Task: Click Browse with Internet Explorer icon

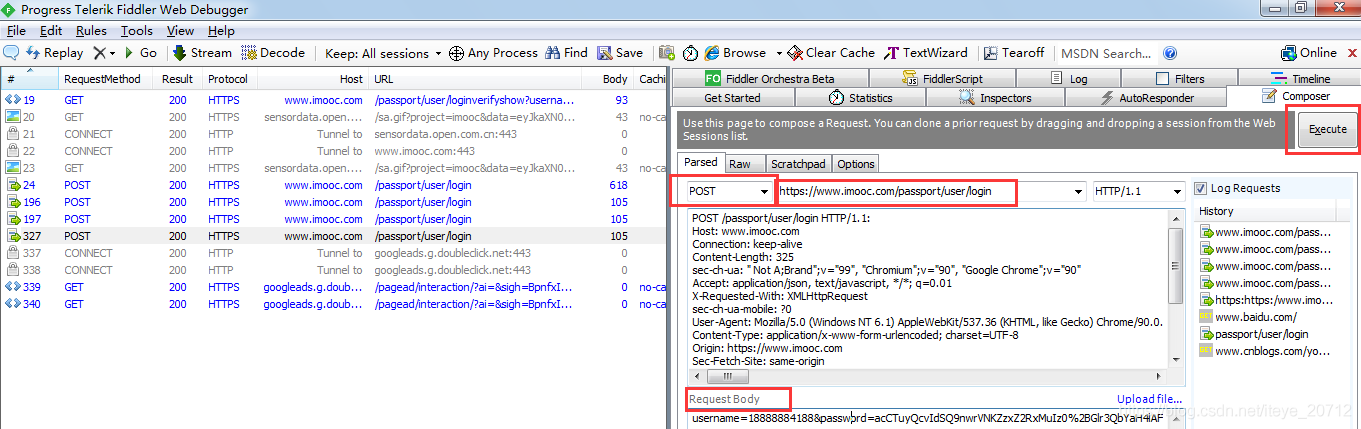Action: click(713, 53)
